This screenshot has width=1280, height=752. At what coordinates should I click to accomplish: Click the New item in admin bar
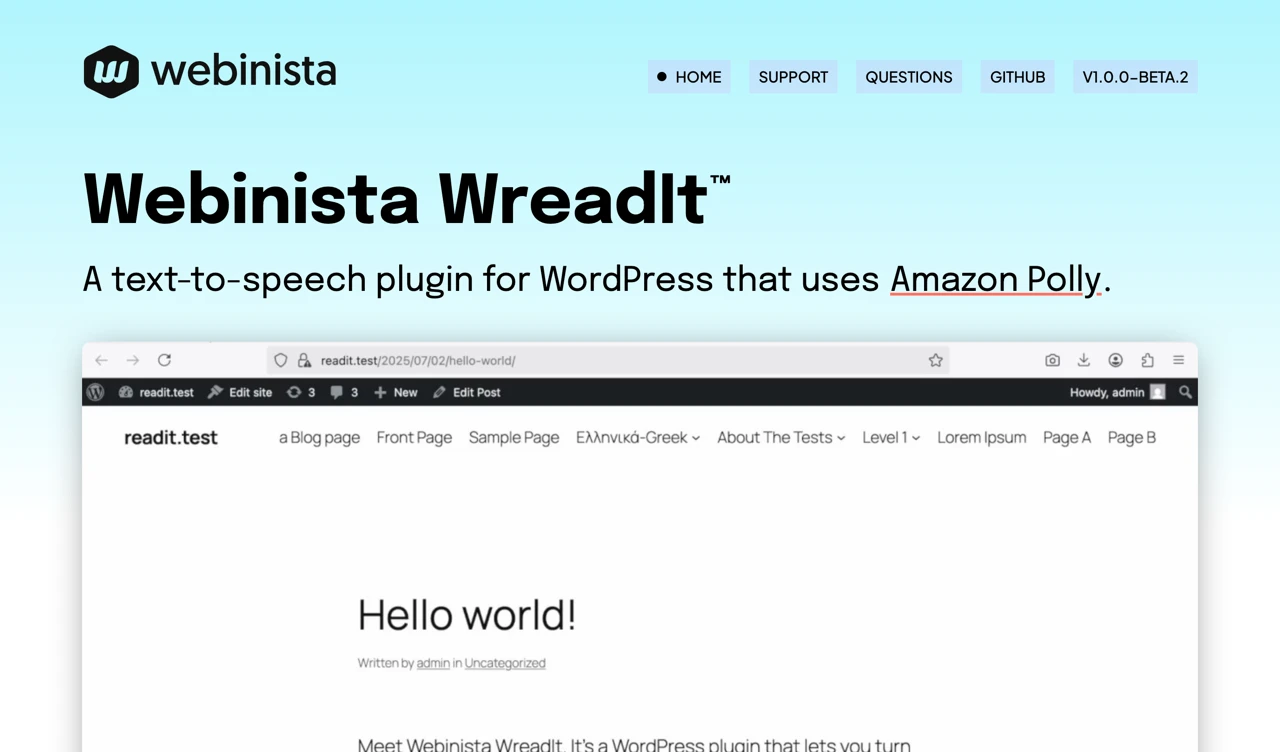coord(396,392)
